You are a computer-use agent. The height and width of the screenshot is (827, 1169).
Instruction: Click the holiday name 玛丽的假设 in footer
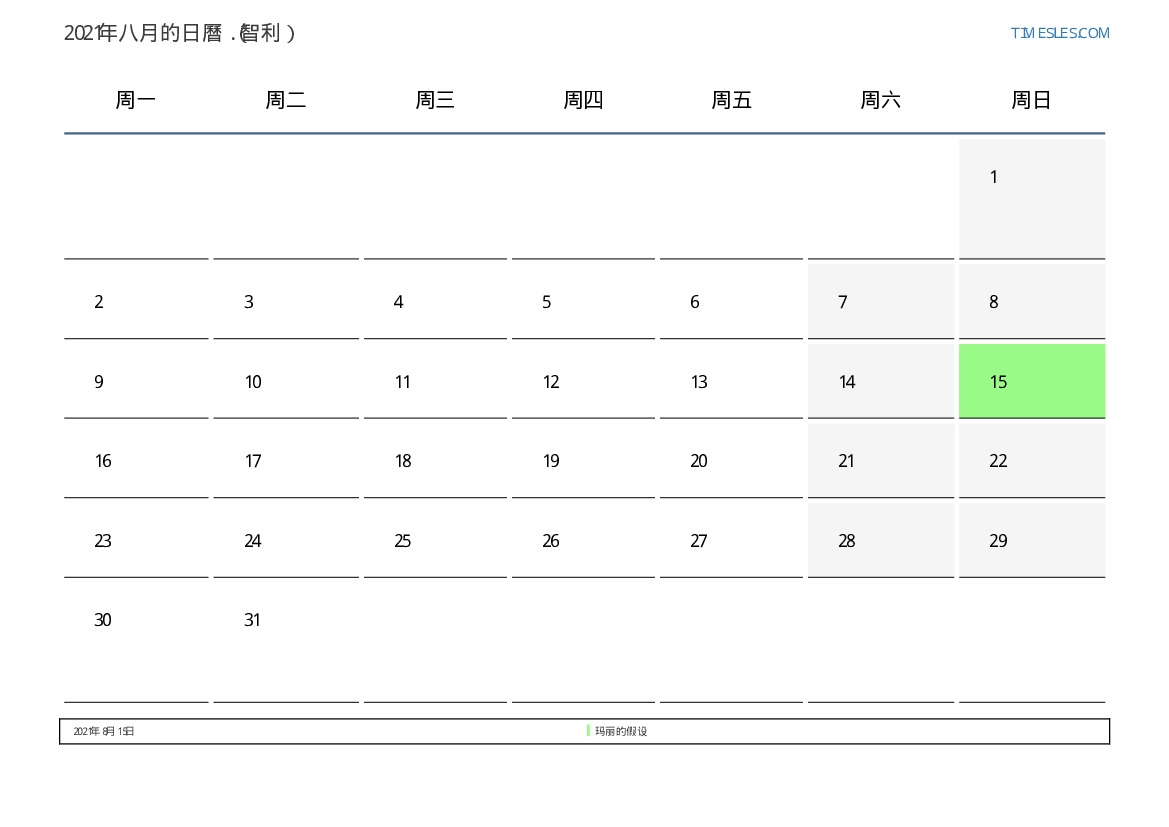[x=621, y=732]
